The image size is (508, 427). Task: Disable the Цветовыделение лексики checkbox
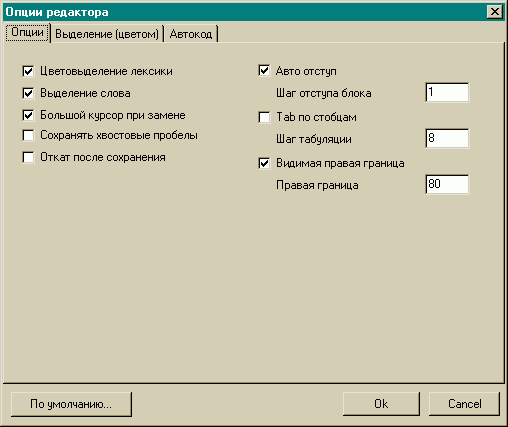[x=28, y=71]
